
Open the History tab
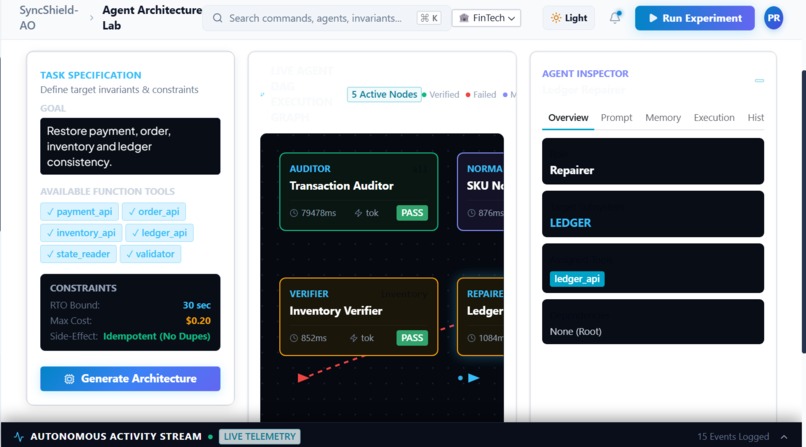coord(755,118)
